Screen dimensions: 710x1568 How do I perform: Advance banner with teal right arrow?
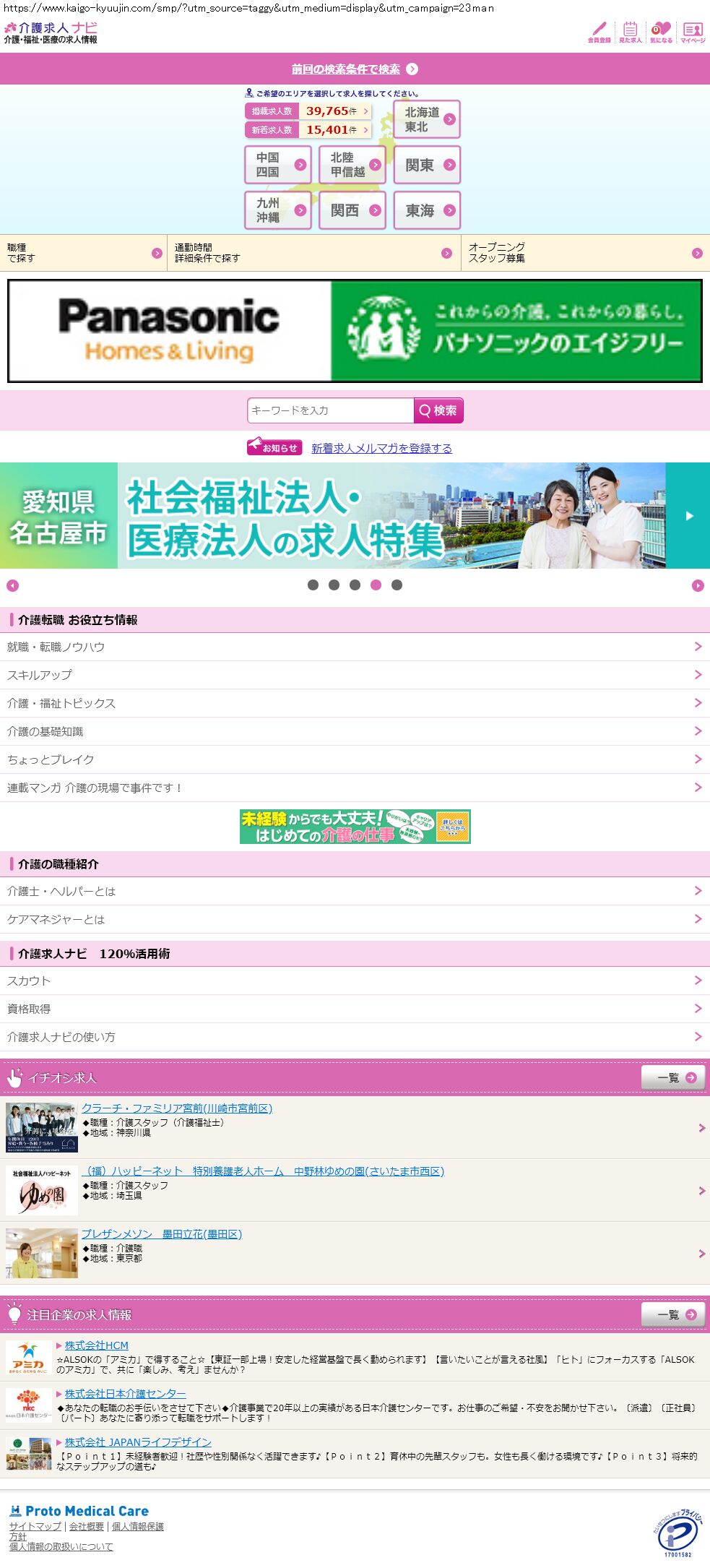[688, 516]
